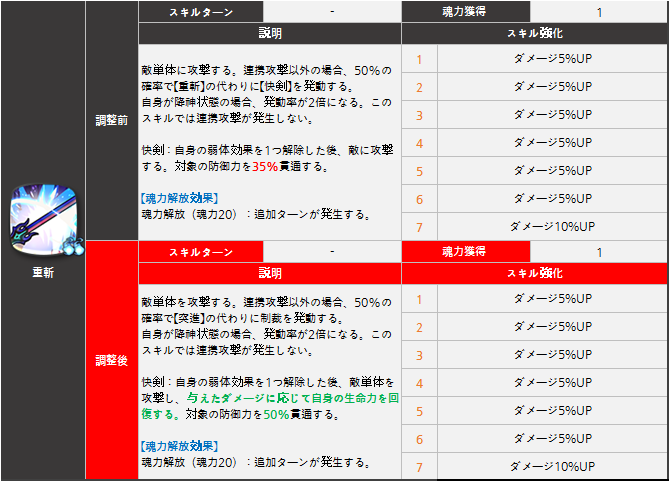This screenshot has height=481, width=669.
Task: Select ダメージ10%UP in the 調整後 section
Action: [x=552, y=466]
